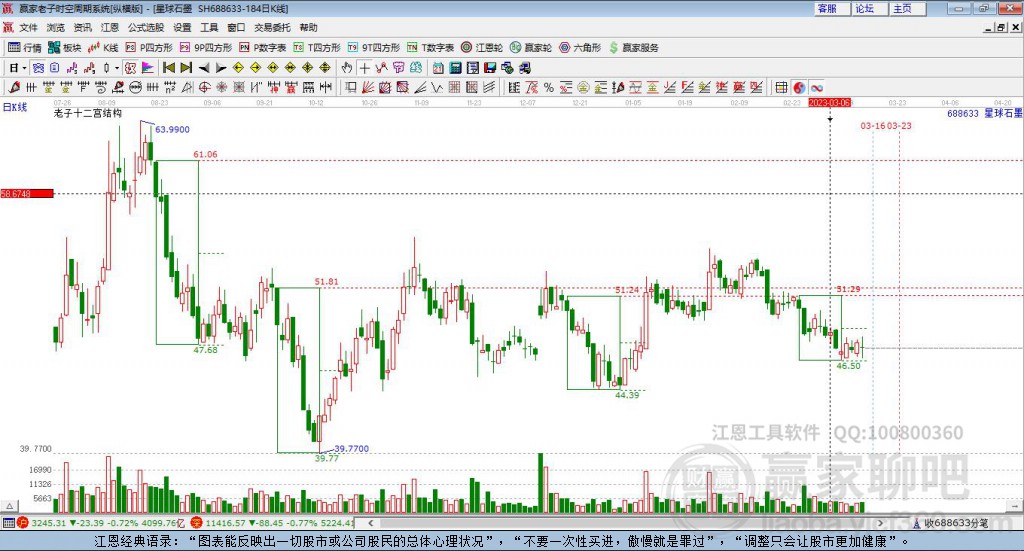The width and height of the screenshot is (1024, 551).
Task: Toggle the yin-yang icon in drawing toolbar
Action: pyautogui.click(x=799, y=87)
